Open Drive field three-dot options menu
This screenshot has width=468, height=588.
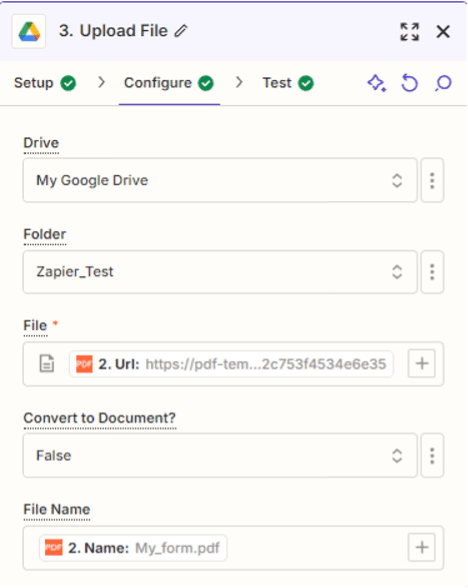pyautogui.click(x=432, y=180)
